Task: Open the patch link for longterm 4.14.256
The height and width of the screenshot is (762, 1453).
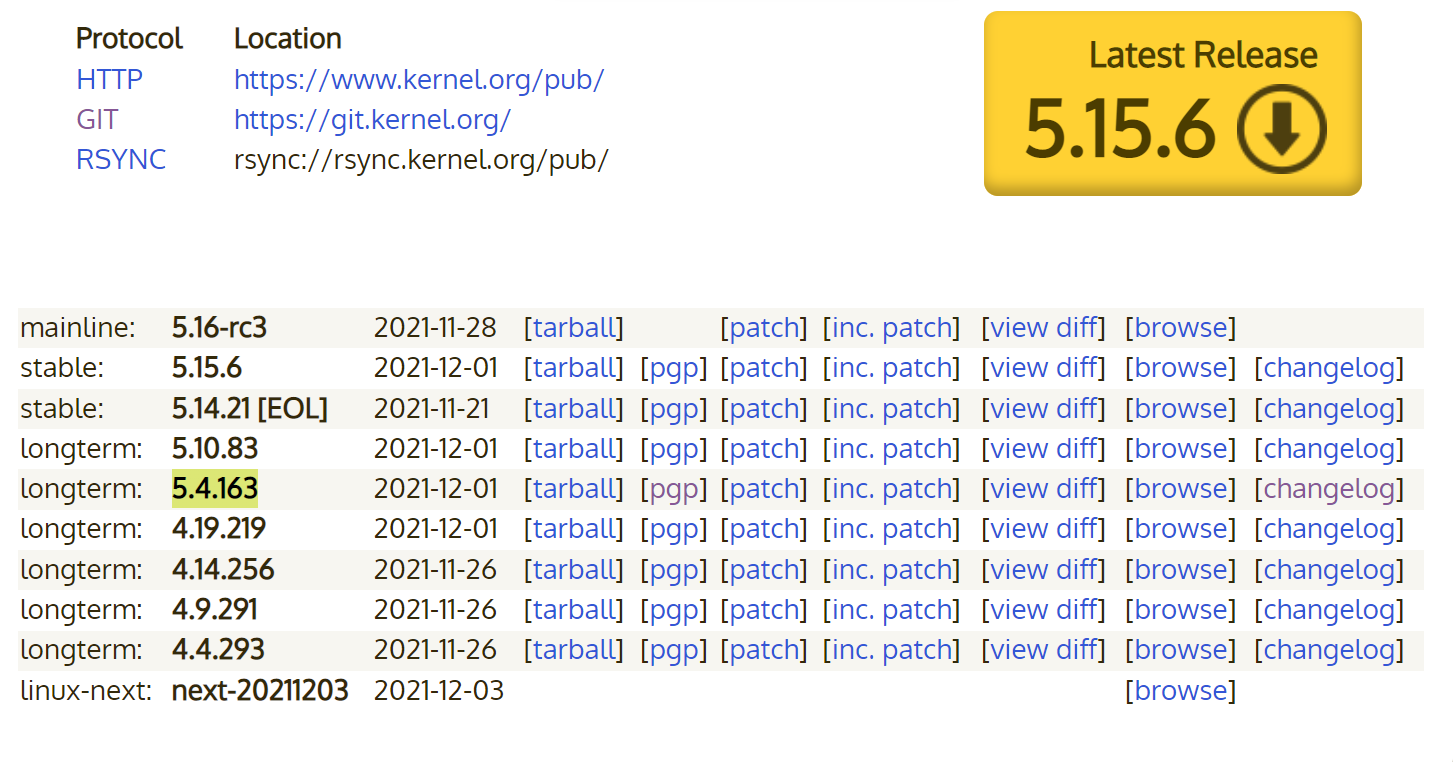Action: coord(763,569)
